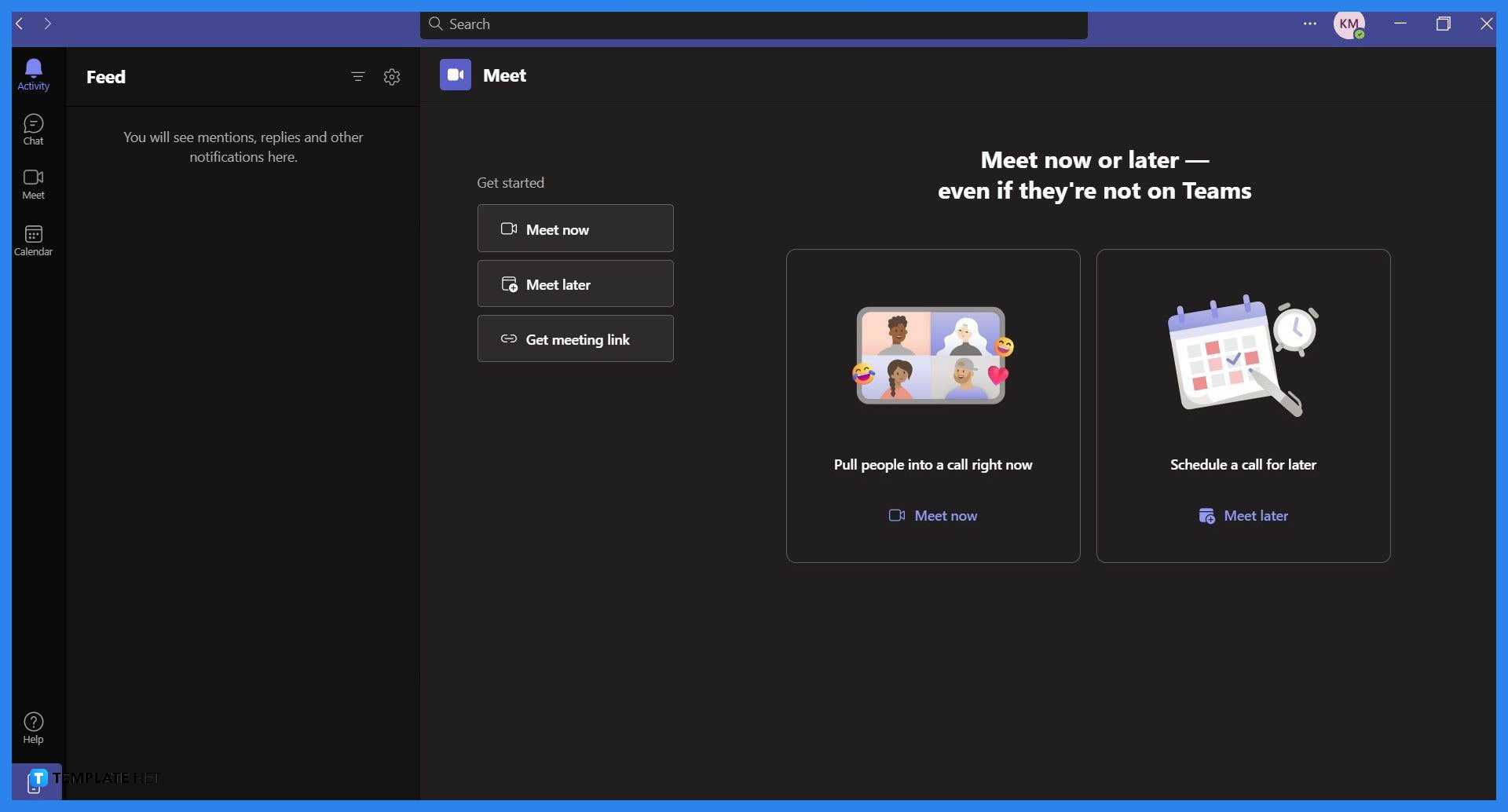The image size is (1508, 812).
Task: Open the Meet icon in sidebar
Action: [x=33, y=183]
